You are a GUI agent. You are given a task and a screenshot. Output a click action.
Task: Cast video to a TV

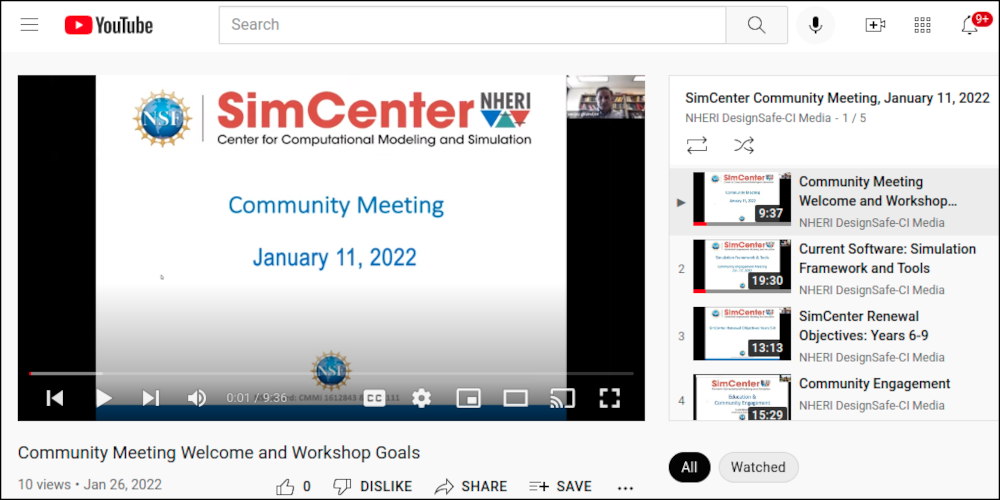[562, 398]
